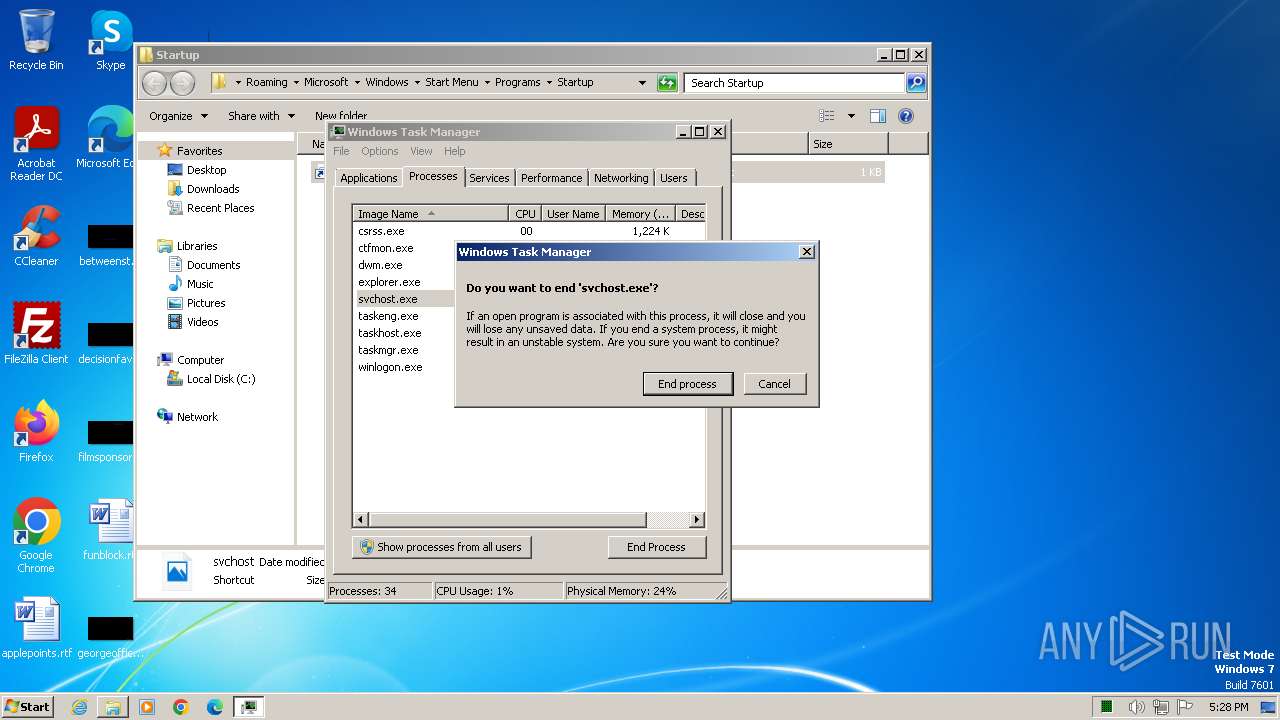Click Internet Explorer taskbar icon
This screenshot has width=1280, height=720.
79,707
